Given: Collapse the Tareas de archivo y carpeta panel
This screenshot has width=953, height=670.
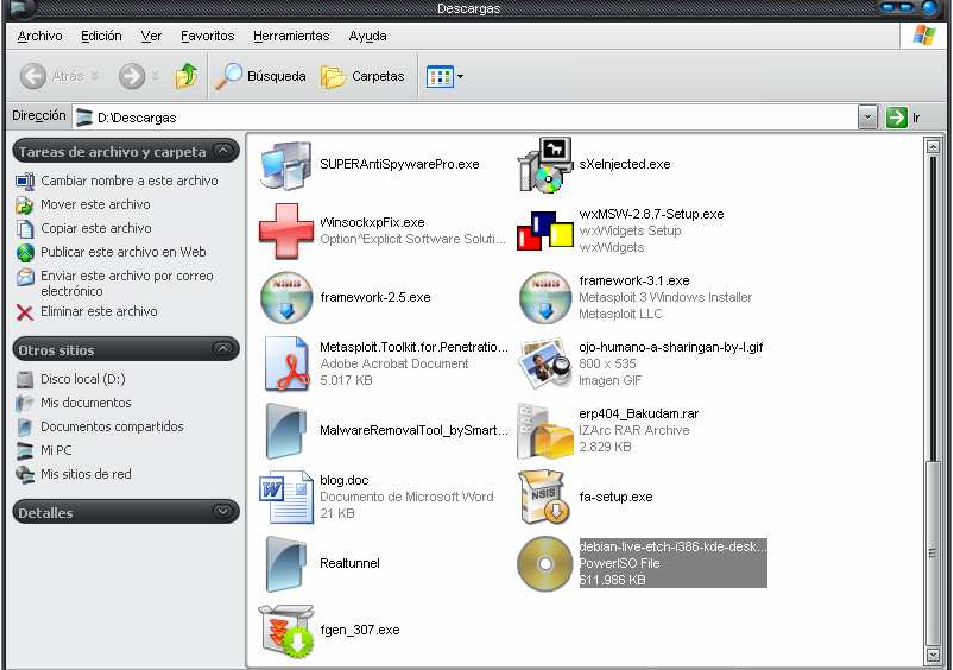Looking at the screenshot, I should tap(224, 152).
